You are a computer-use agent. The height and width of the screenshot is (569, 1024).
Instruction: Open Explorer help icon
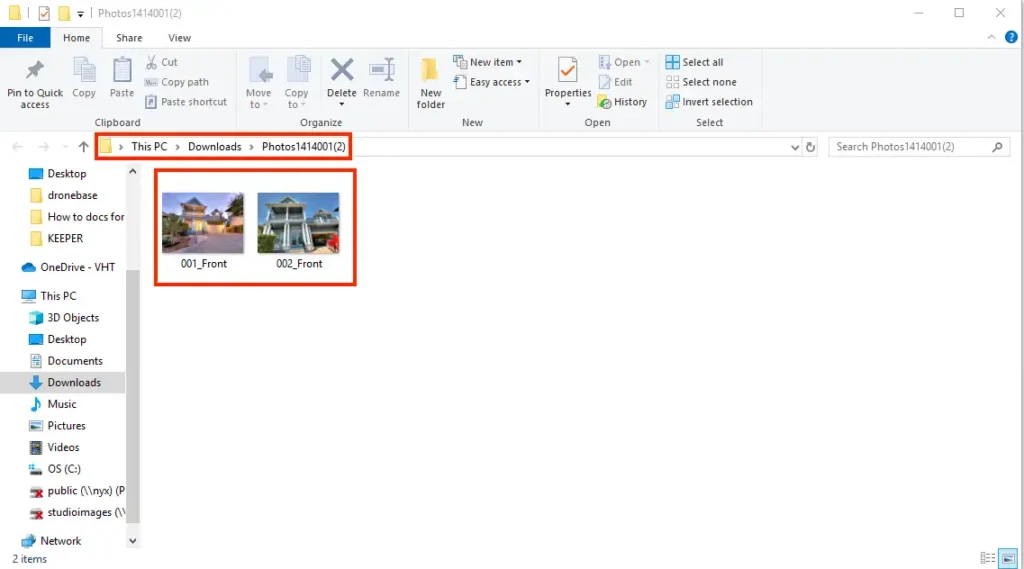pyautogui.click(x=1011, y=37)
